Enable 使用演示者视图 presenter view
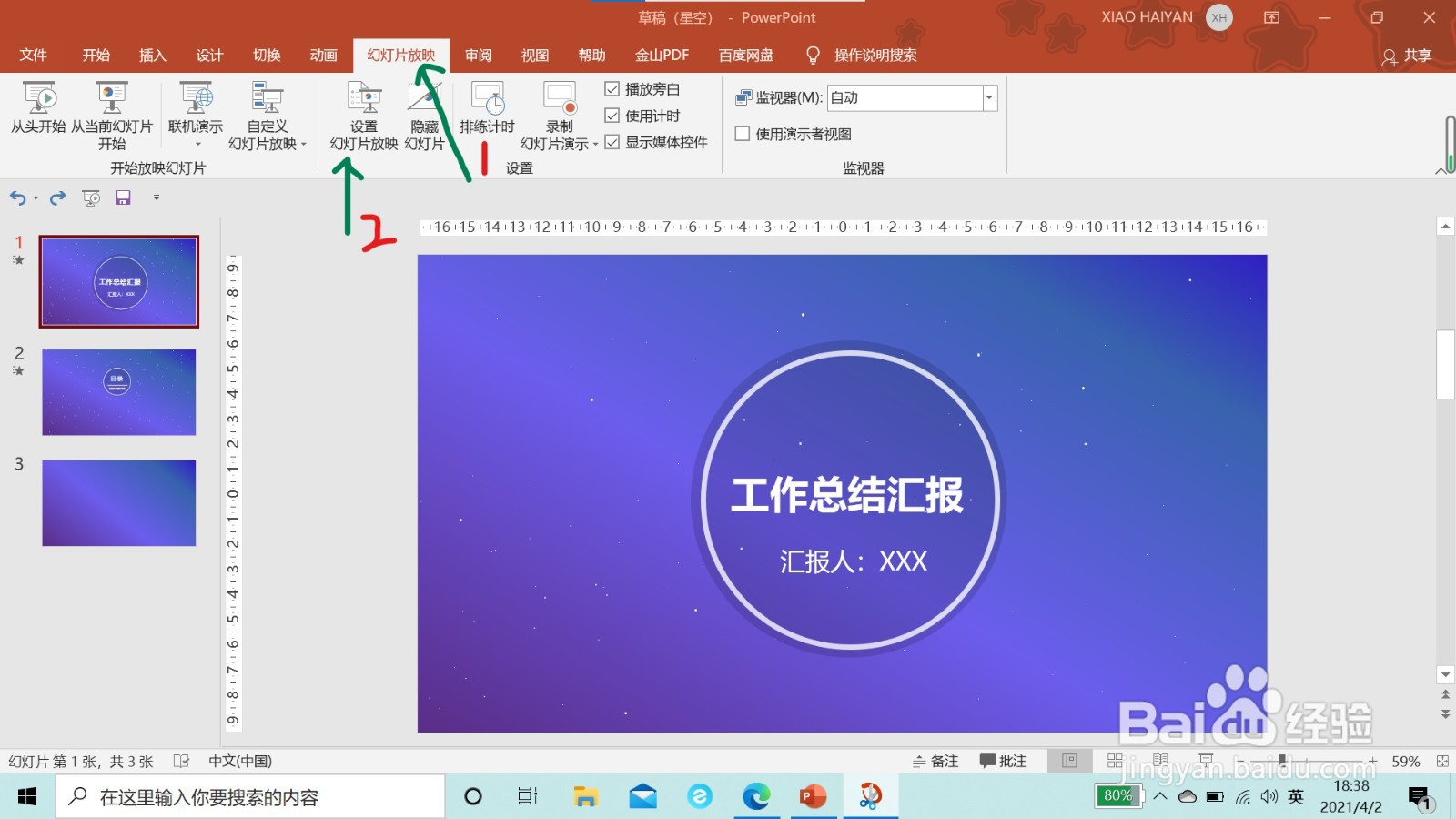This screenshot has height=819, width=1456. [x=743, y=134]
